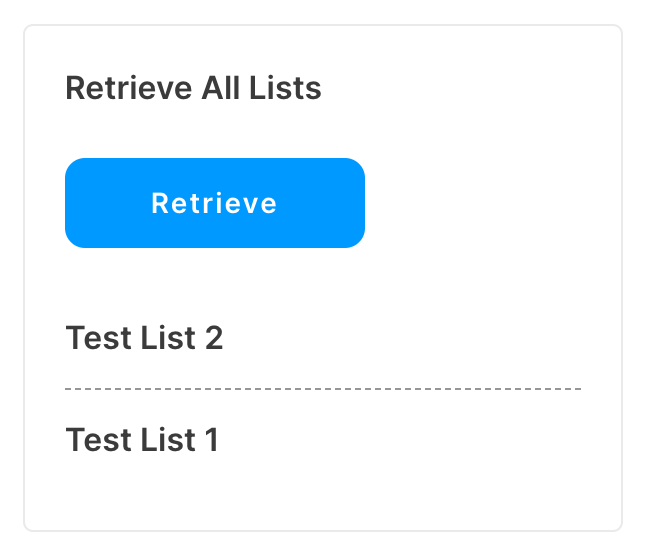Viewport: 646px width, 558px height.
Task: Select the Test List 2 entry
Action: pyautogui.click(x=144, y=338)
